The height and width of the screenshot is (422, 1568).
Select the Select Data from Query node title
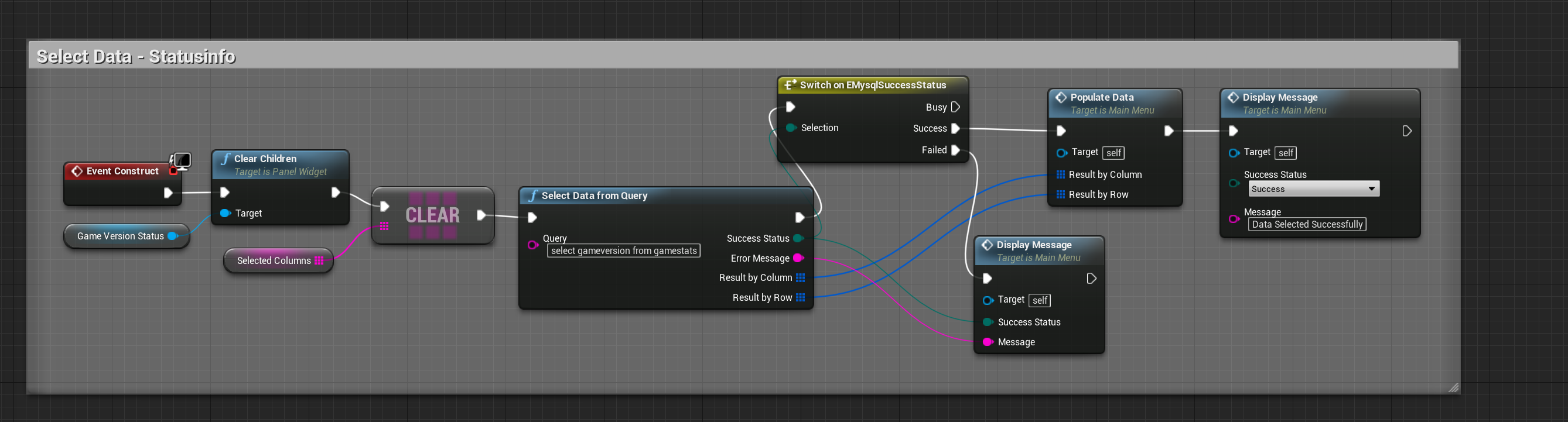tap(594, 195)
